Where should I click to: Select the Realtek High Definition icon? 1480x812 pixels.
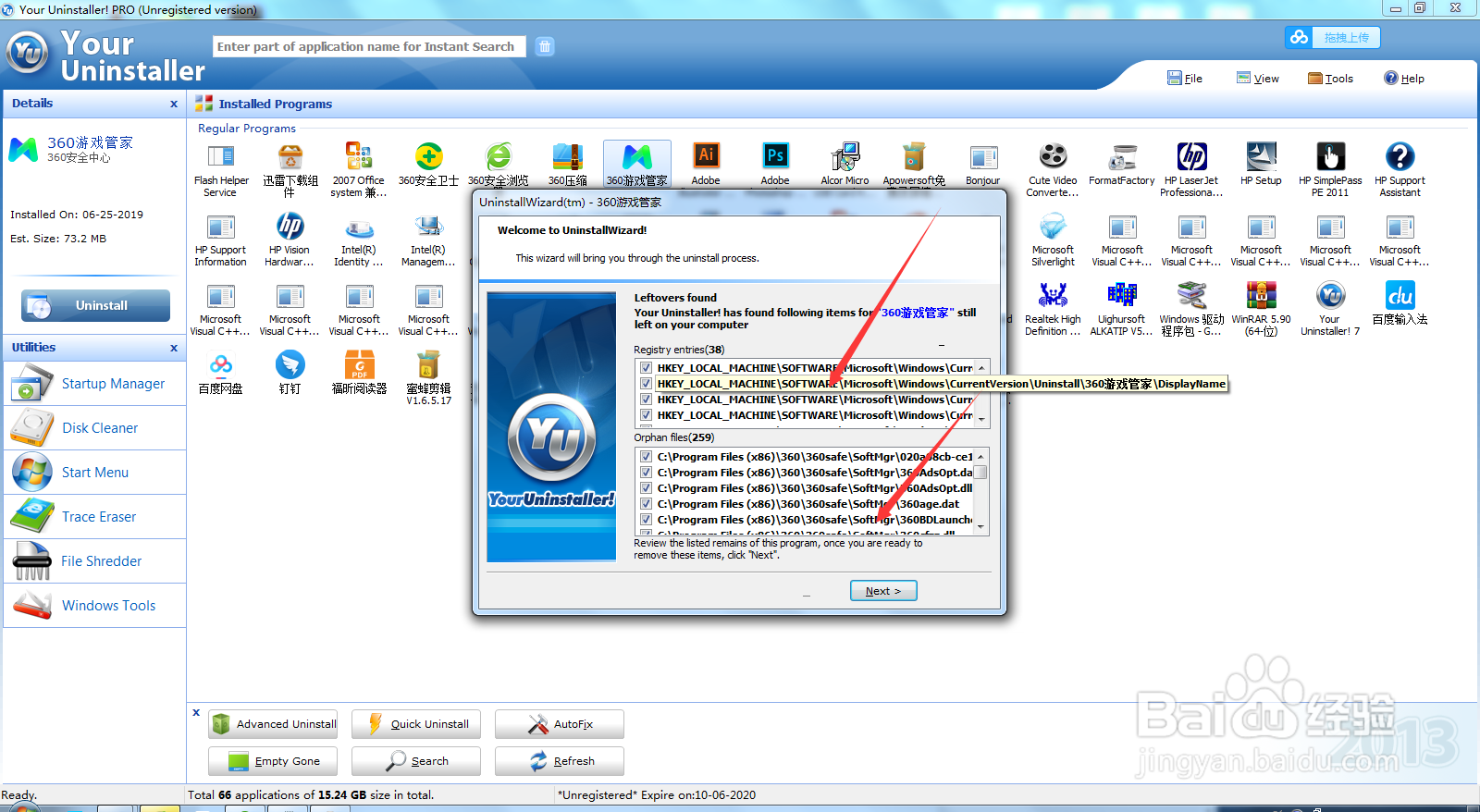1053,295
